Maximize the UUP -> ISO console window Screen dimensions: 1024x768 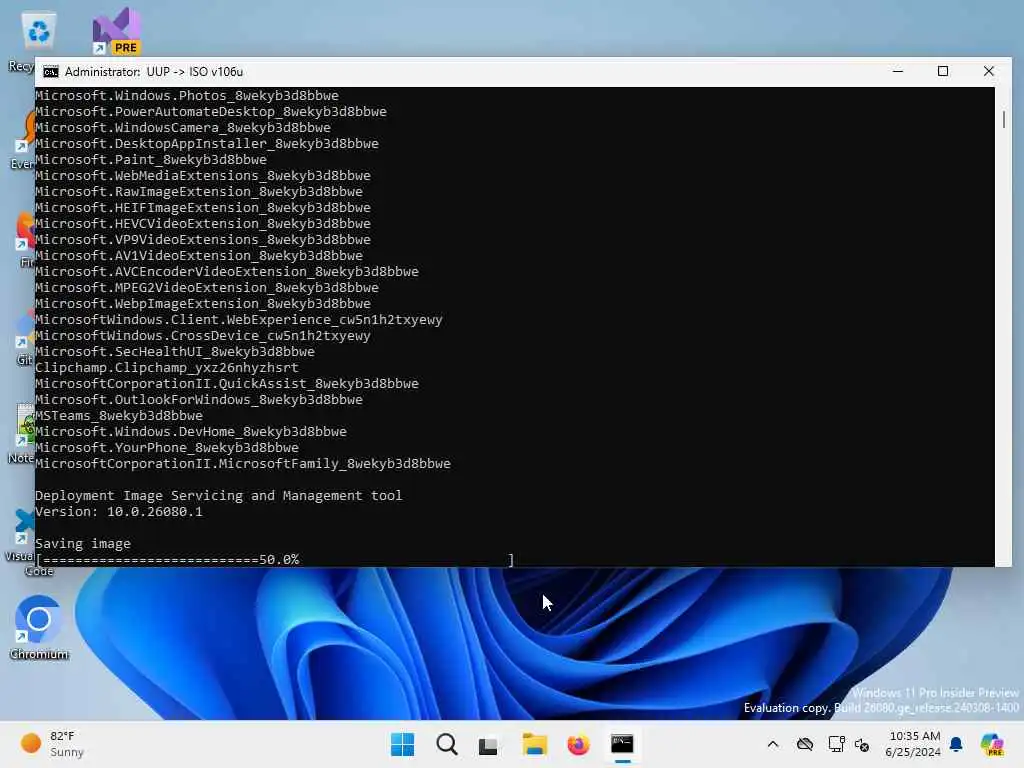pos(943,71)
